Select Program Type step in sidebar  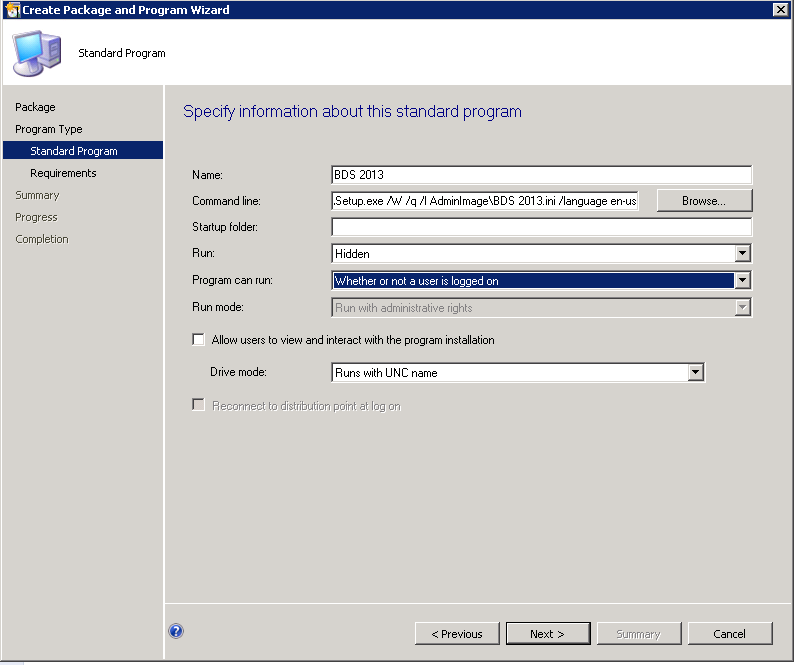(49, 129)
